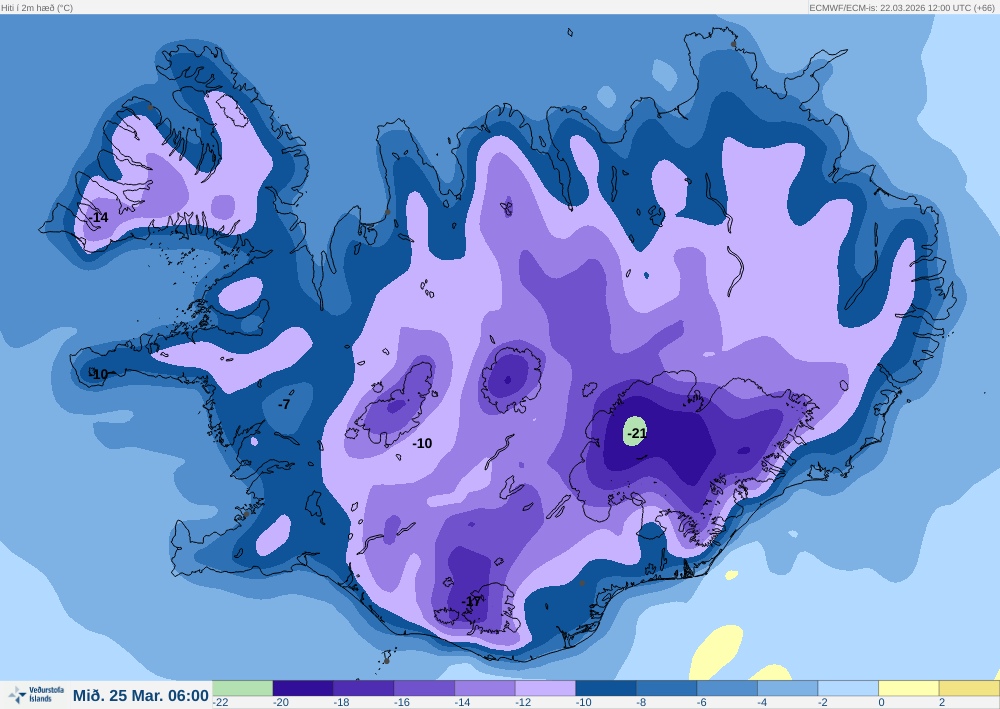This screenshot has height=709, width=1000.
Task: Click the -17 temperature label on the map
Action: (472, 602)
